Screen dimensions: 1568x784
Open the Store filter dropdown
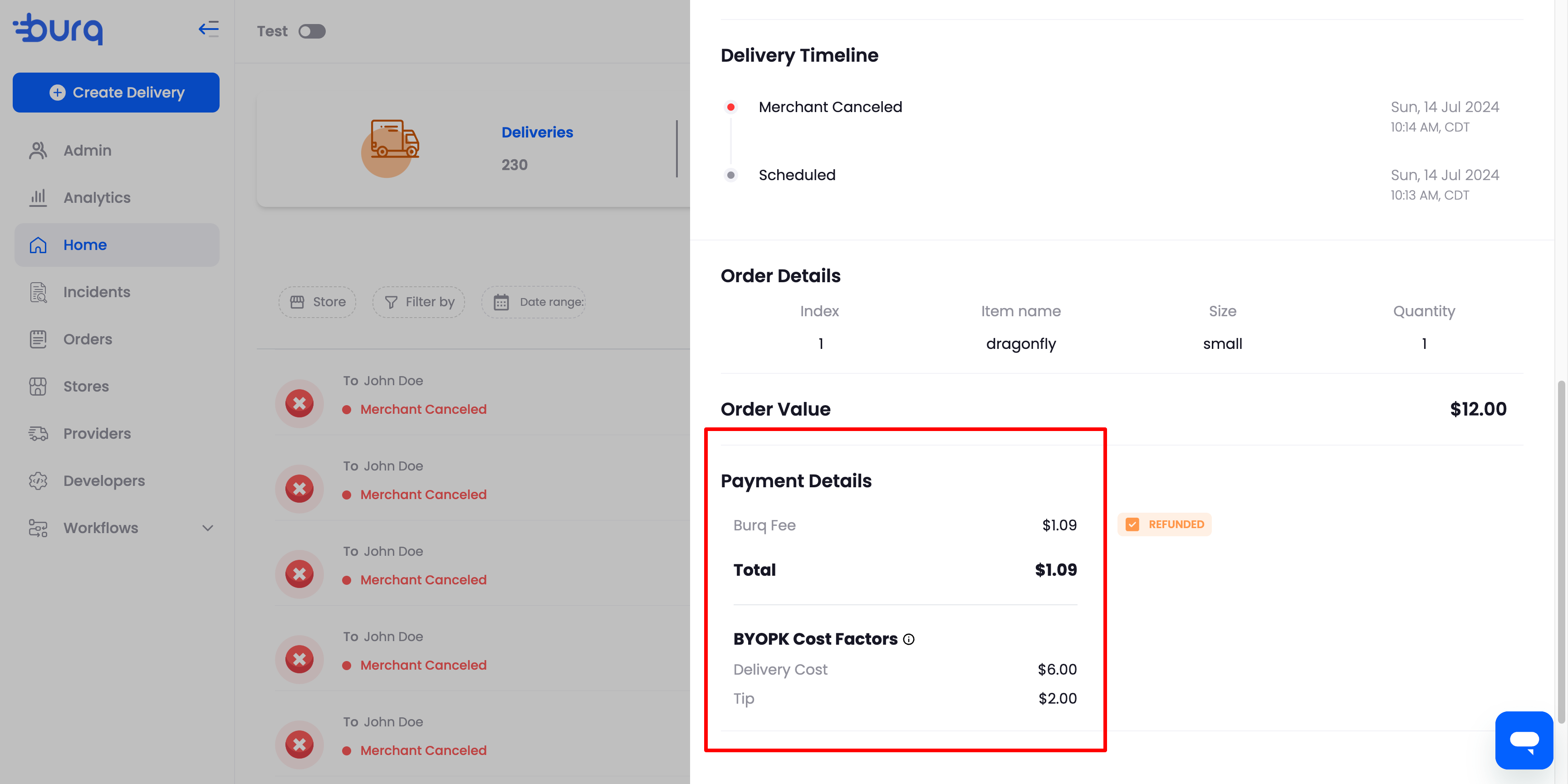[317, 302]
